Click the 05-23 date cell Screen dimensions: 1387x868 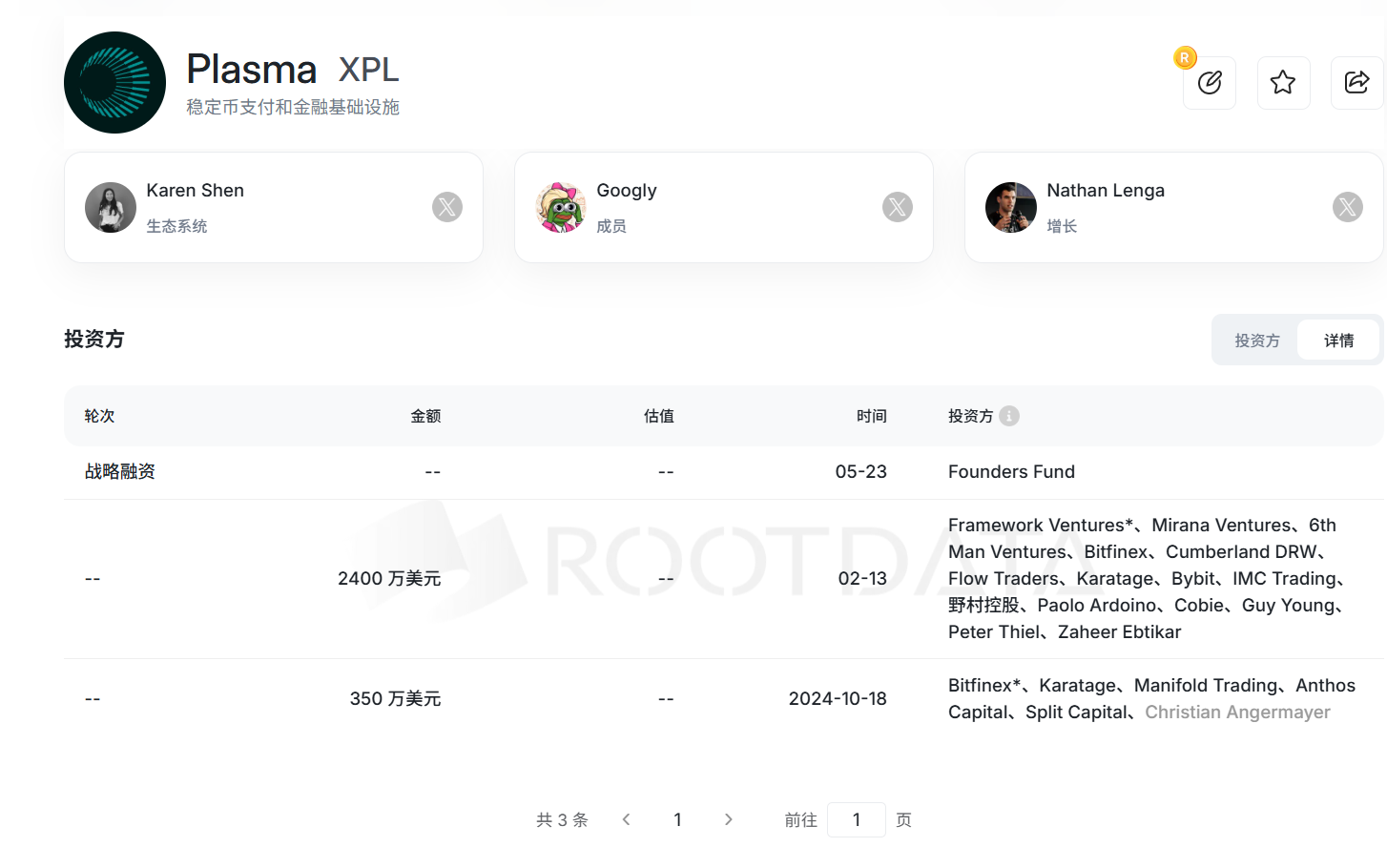click(x=861, y=471)
